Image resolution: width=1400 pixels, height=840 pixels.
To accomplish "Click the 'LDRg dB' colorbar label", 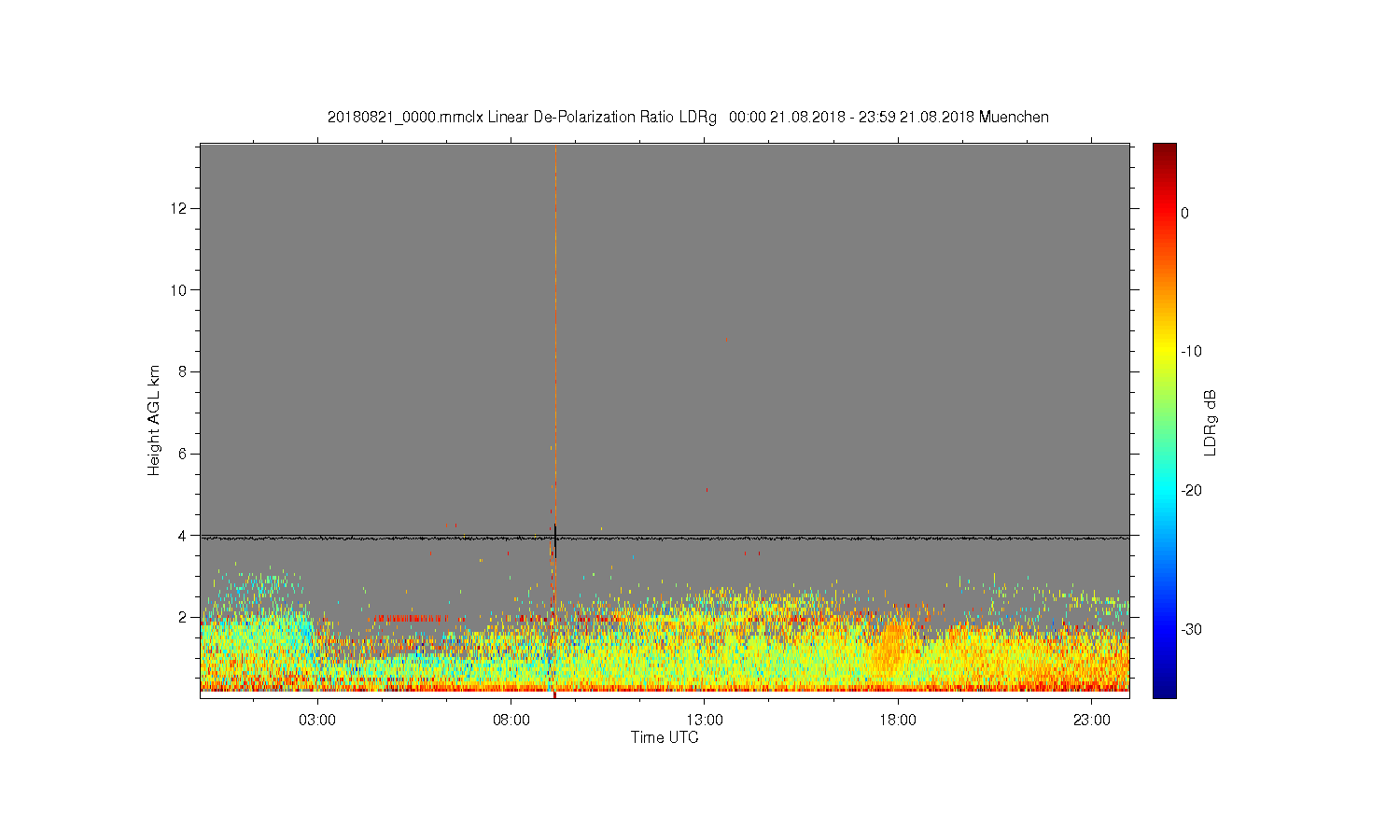I will 1210,422.
